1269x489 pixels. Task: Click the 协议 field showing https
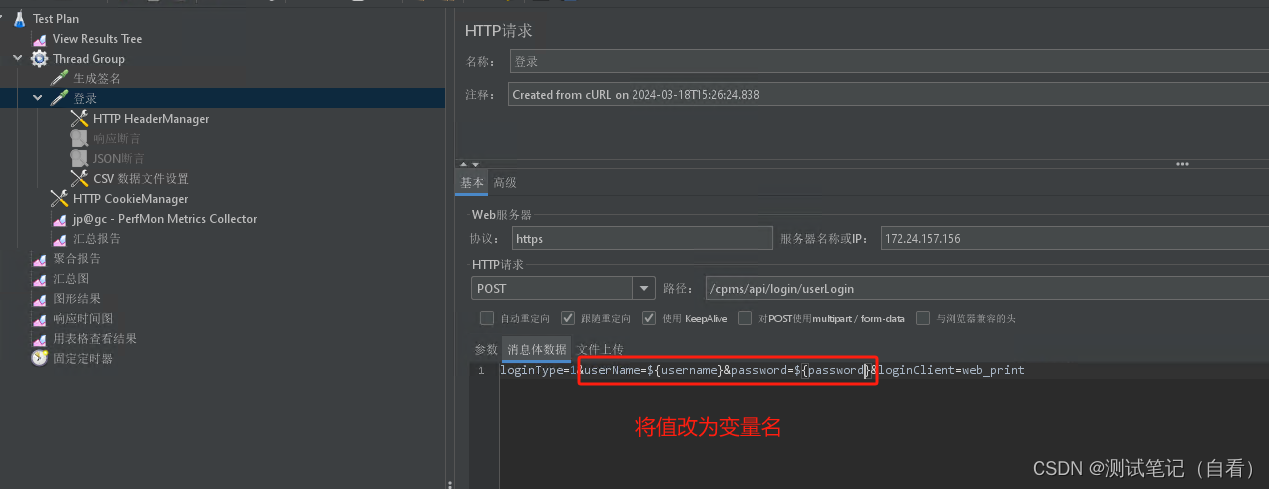(x=642, y=238)
